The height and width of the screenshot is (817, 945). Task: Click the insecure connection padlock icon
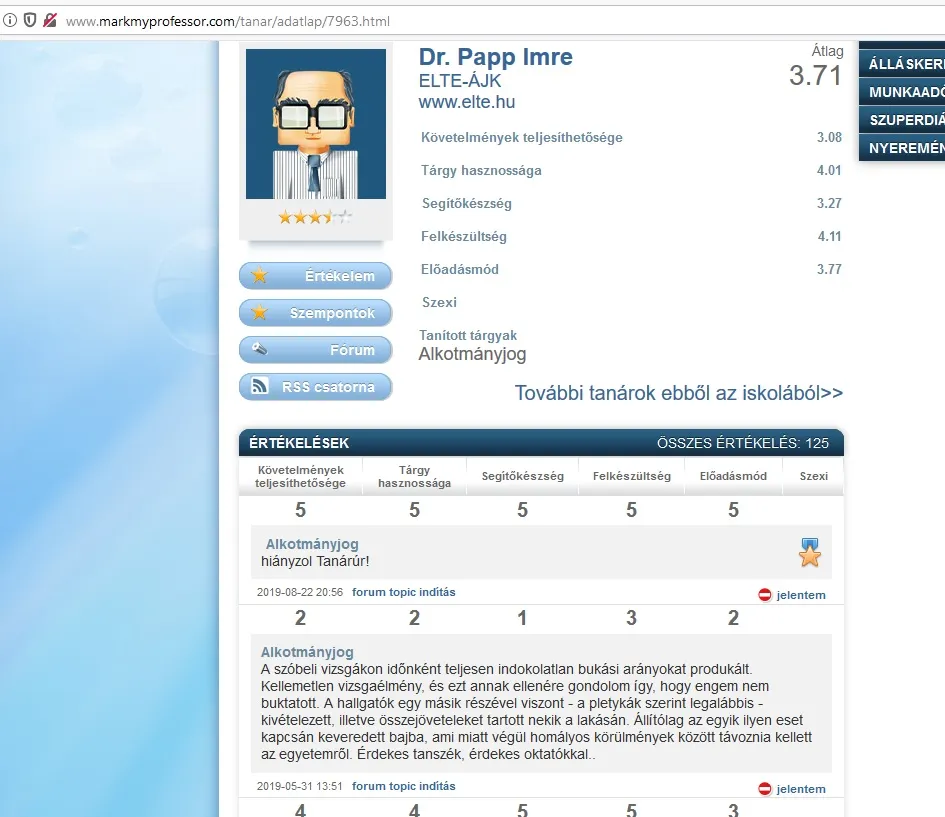coord(50,20)
